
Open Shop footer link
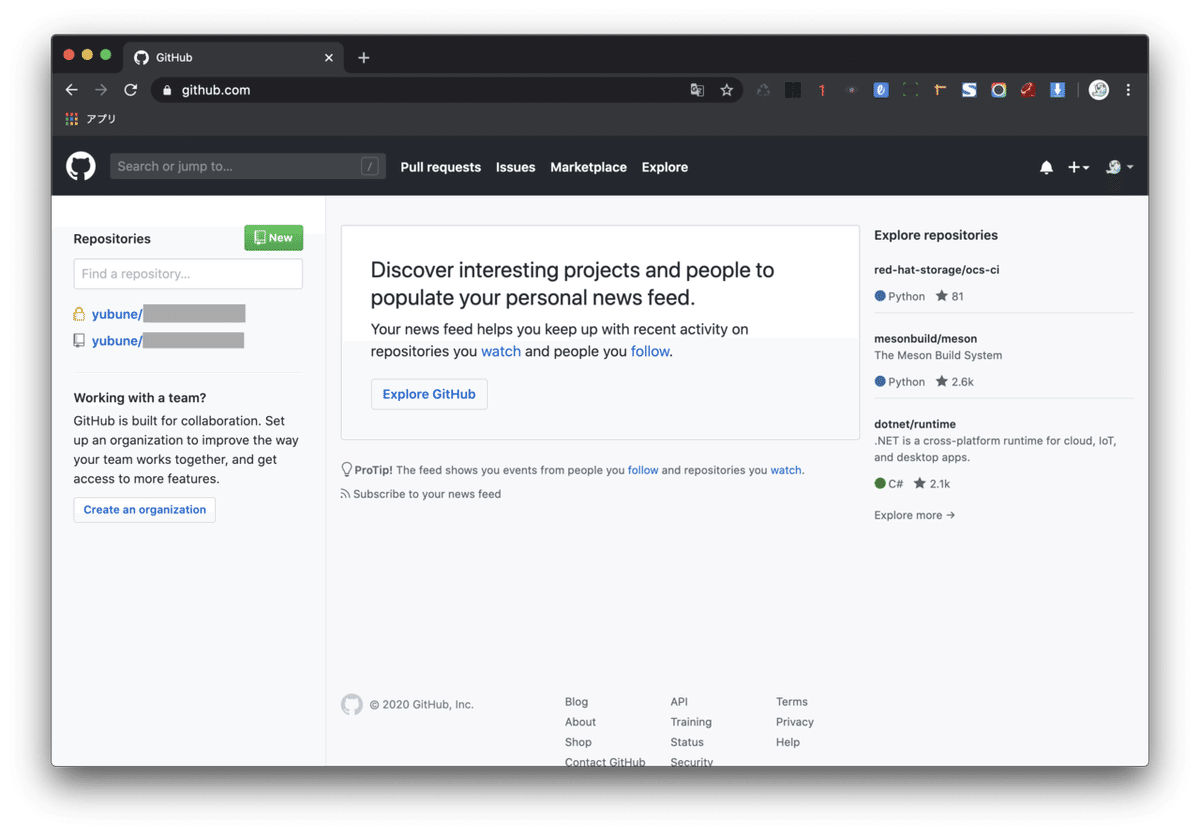[x=578, y=742]
